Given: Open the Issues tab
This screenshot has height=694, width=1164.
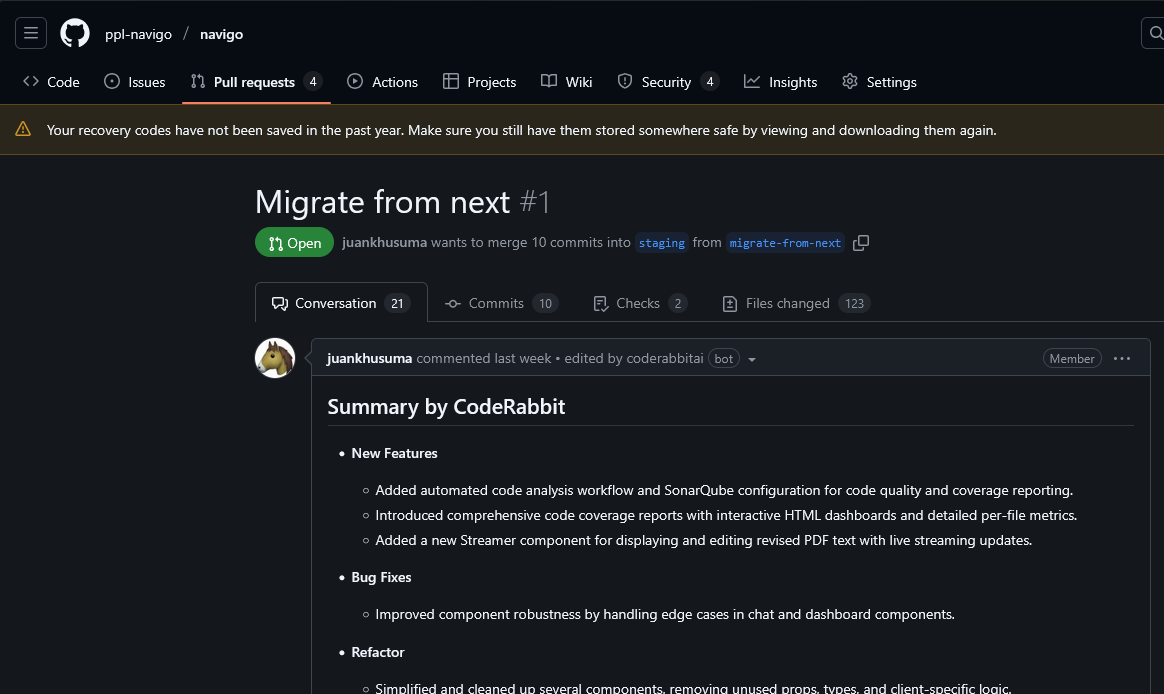Looking at the screenshot, I should [134, 82].
